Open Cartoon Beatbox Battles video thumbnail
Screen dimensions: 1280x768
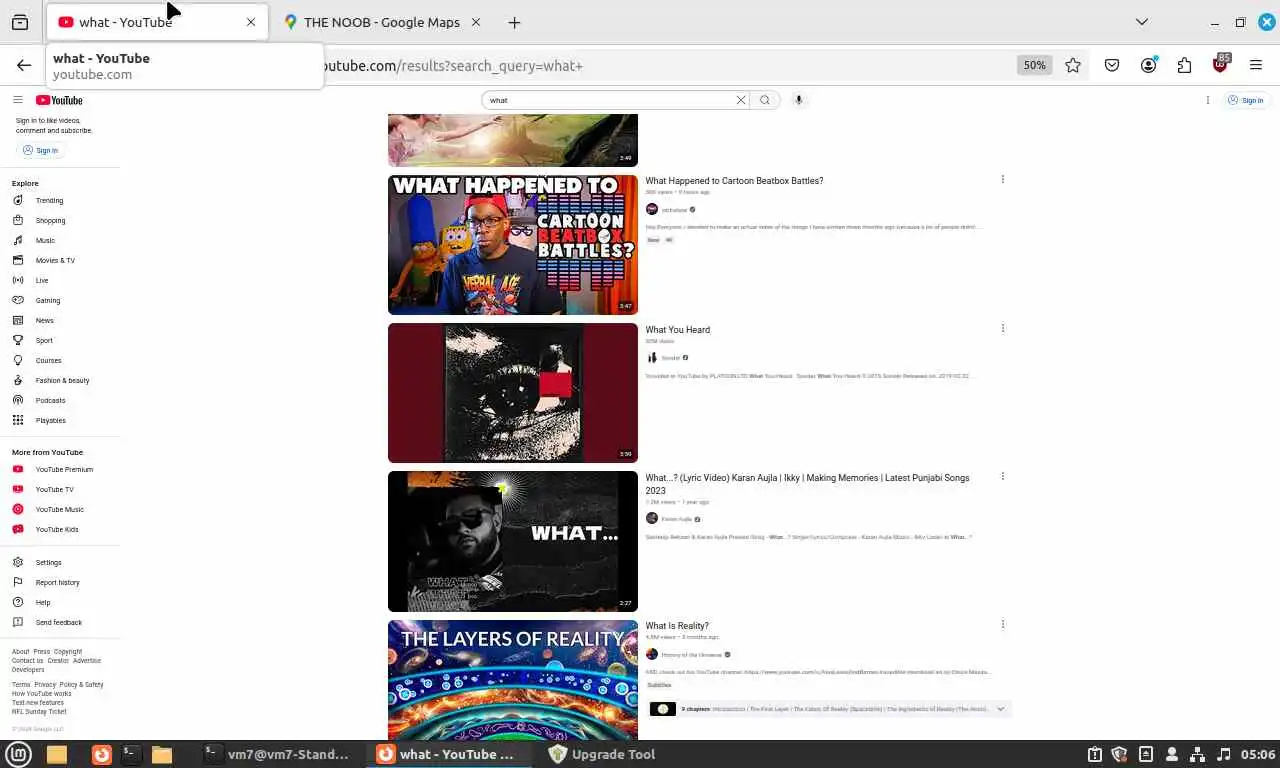[512, 244]
